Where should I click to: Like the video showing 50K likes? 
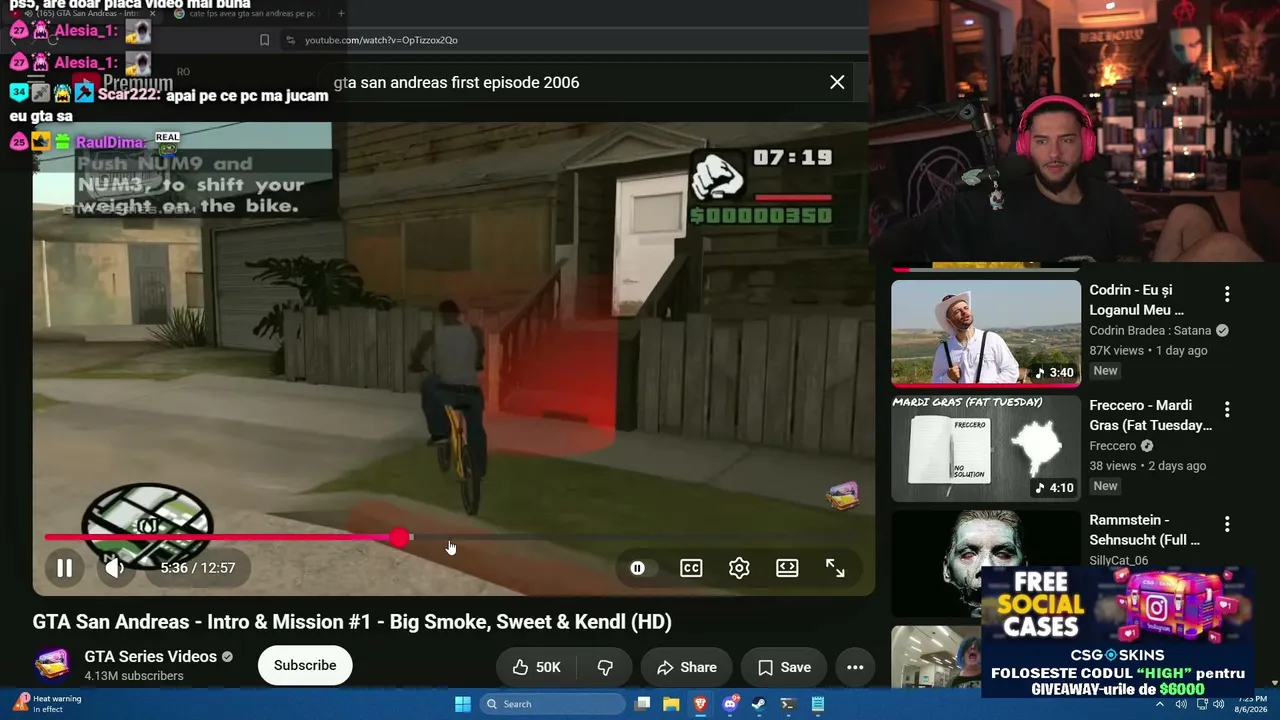click(x=536, y=667)
